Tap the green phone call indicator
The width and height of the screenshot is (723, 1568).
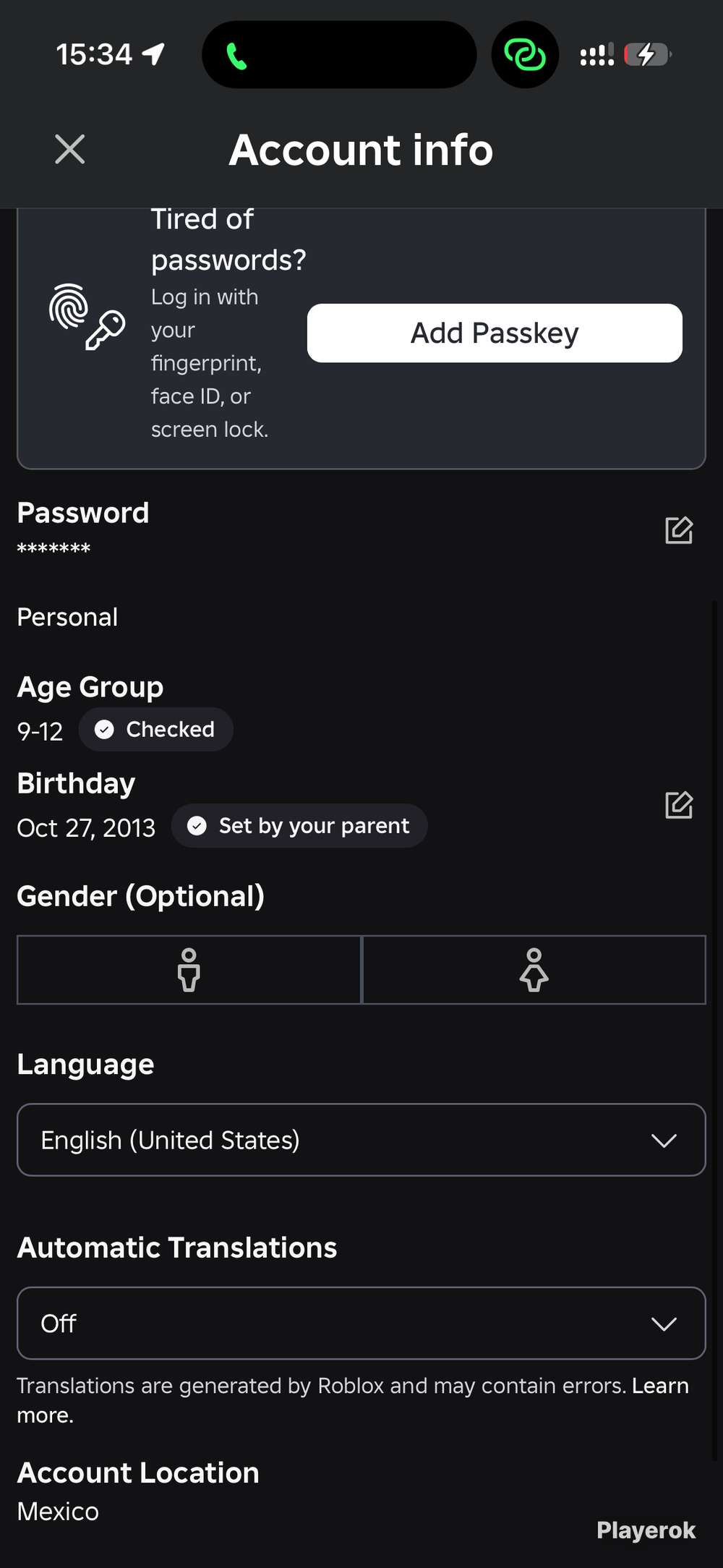pos(236,56)
